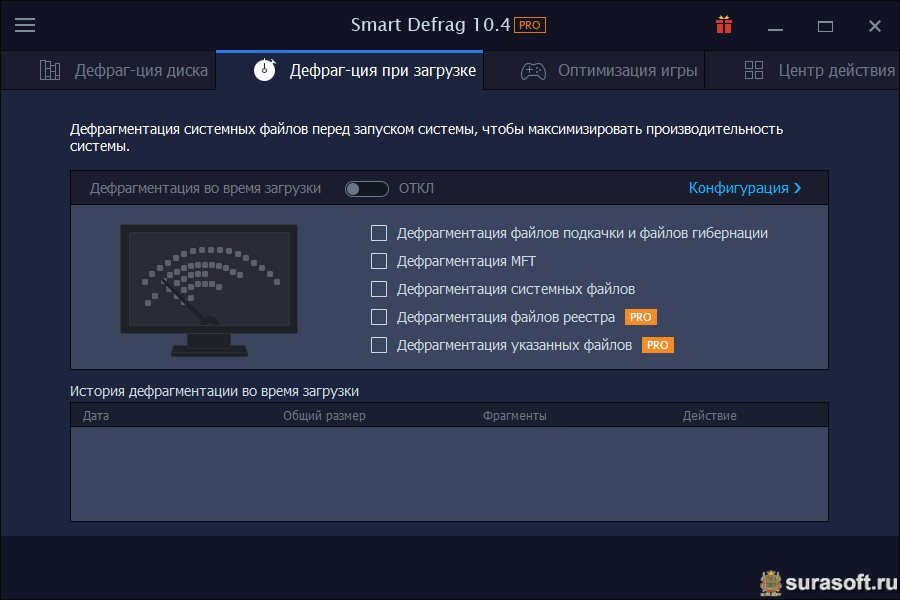Viewport: 900px width, 600px height.
Task: Go to Центр действия tab
Action: 802,70
